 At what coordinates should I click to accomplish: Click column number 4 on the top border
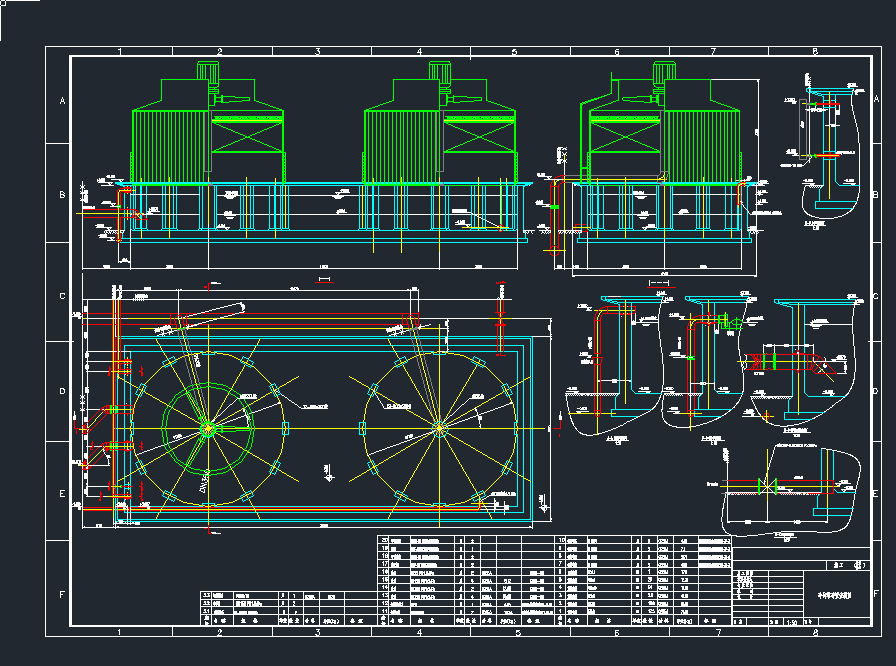click(x=418, y=51)
